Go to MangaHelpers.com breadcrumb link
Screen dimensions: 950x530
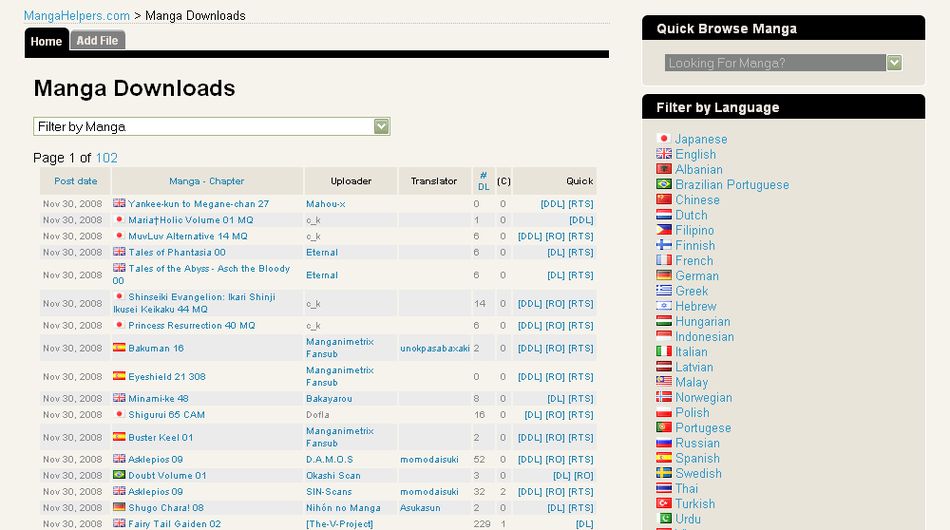tap(76, 16)
